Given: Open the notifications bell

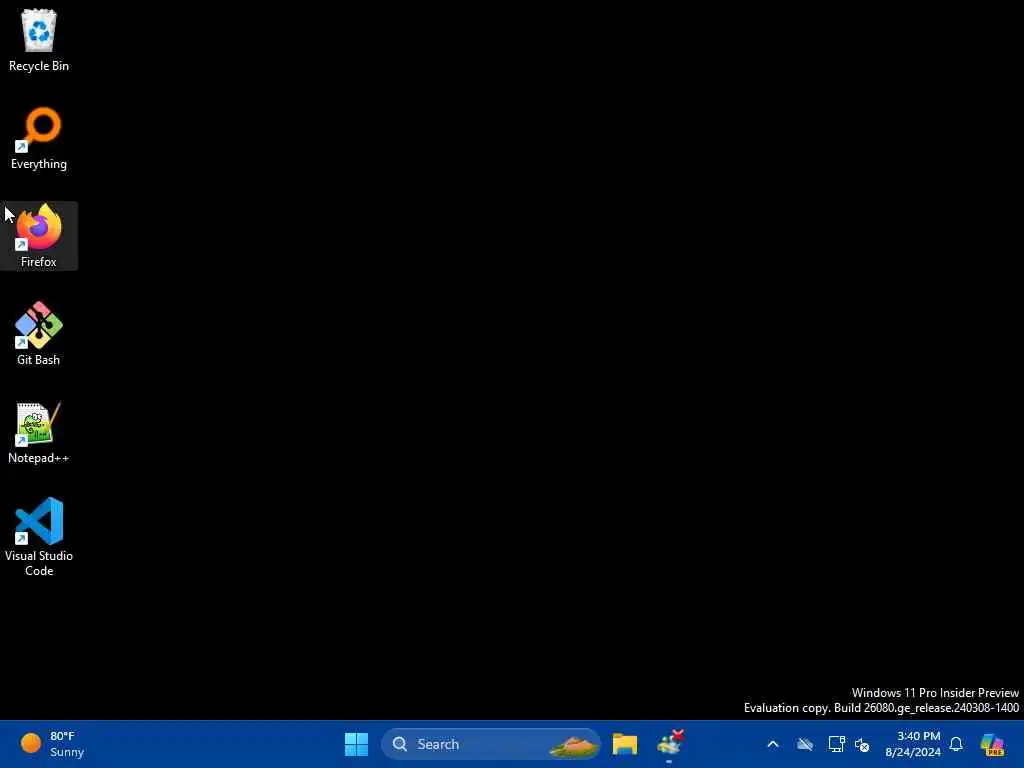Looking at the screenshot, I should [956, 744].
